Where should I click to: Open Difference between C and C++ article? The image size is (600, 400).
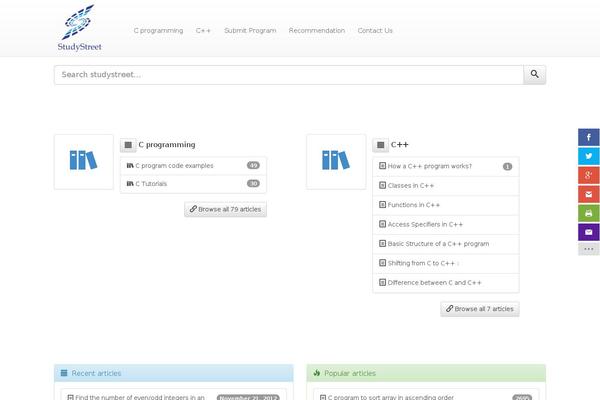click(434, 282)
